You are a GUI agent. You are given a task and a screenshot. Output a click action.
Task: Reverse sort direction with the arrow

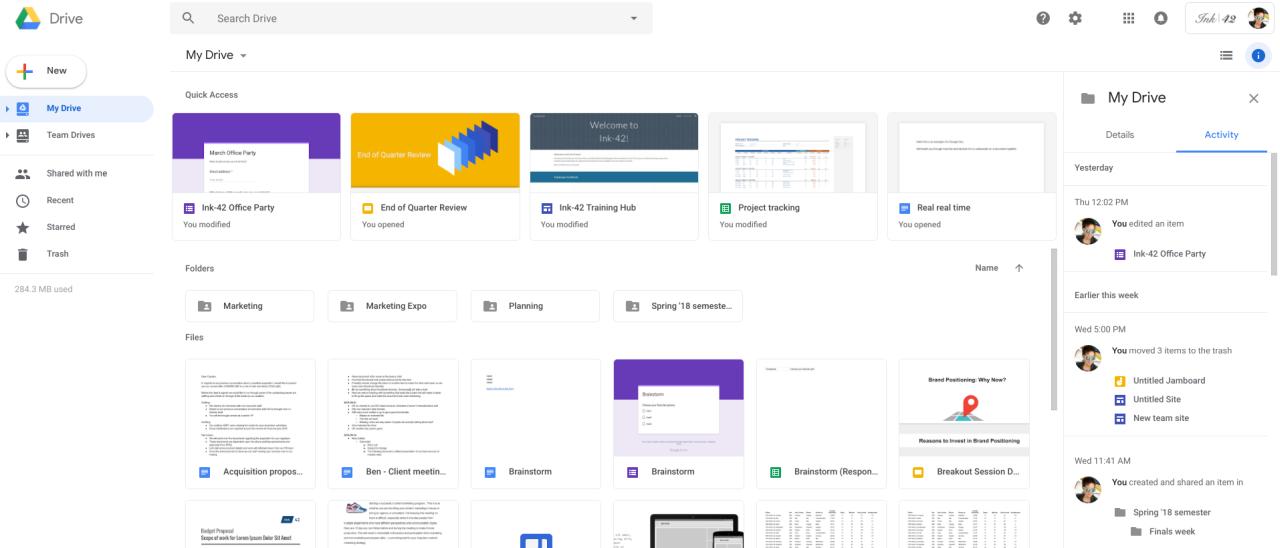tap(1019, 268)
